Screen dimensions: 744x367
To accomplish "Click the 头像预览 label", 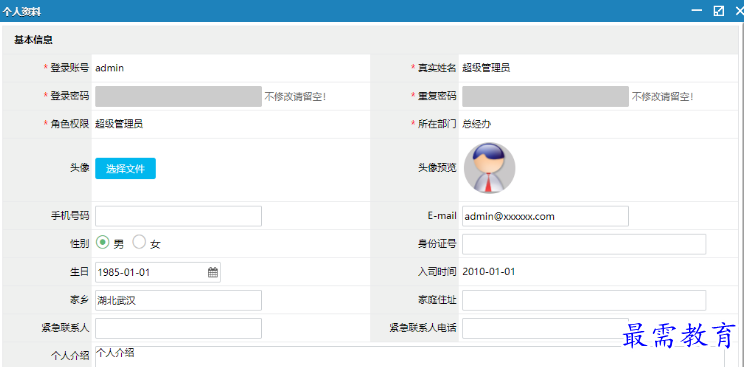I will 437,168.
